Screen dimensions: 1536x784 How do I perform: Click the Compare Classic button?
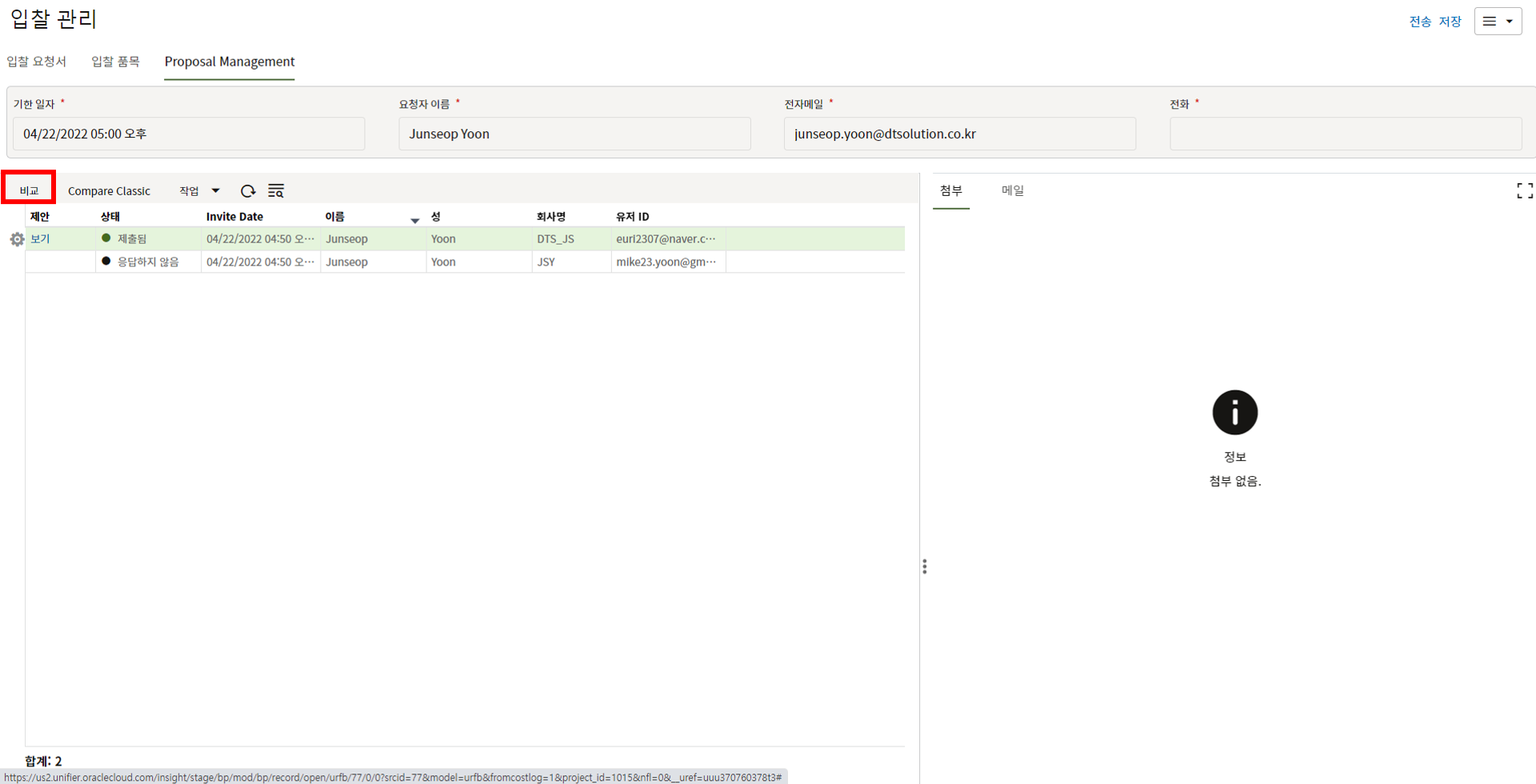coord(109,190)
